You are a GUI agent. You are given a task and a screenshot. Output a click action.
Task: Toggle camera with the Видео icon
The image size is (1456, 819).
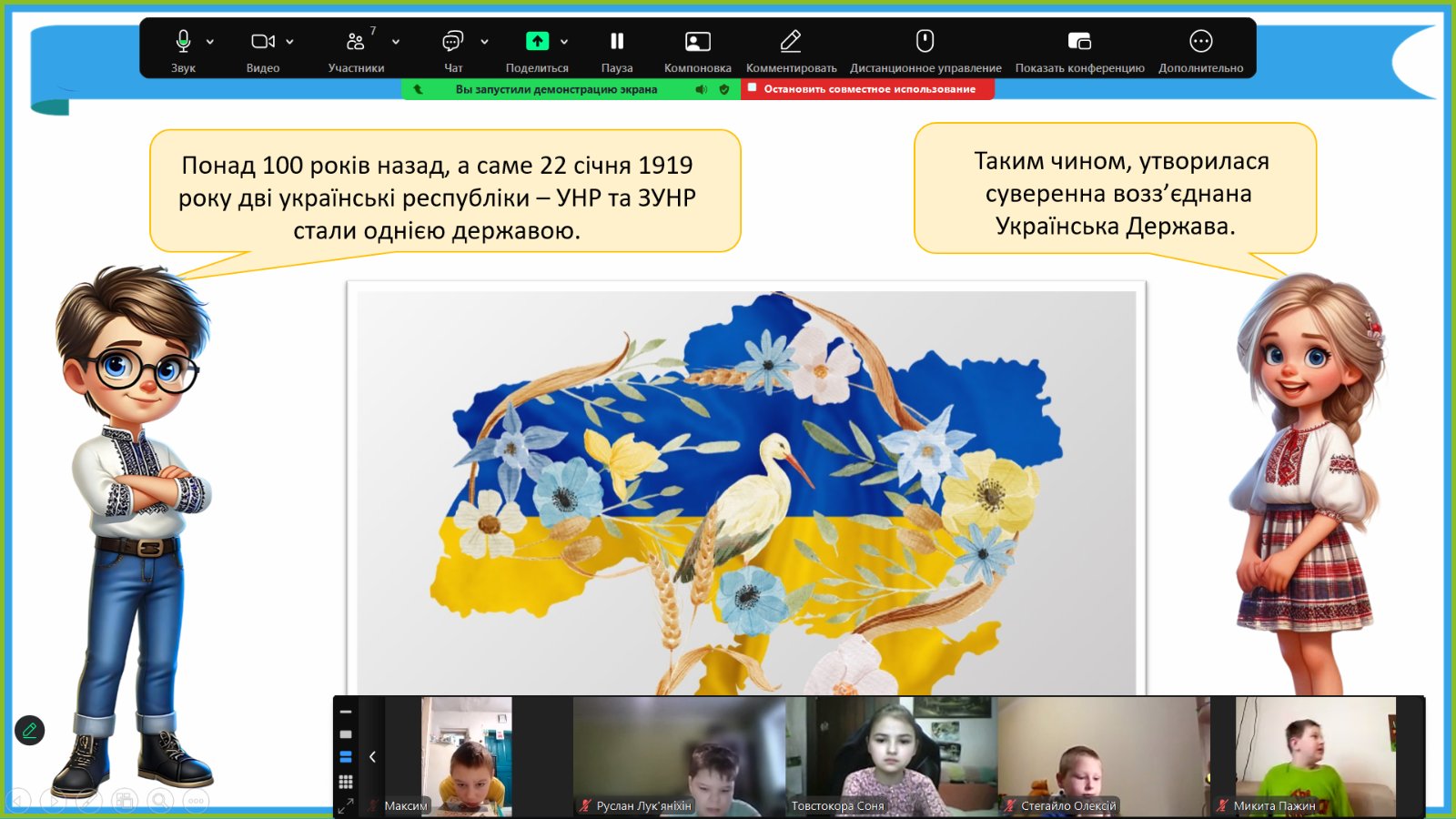(262, 42)
